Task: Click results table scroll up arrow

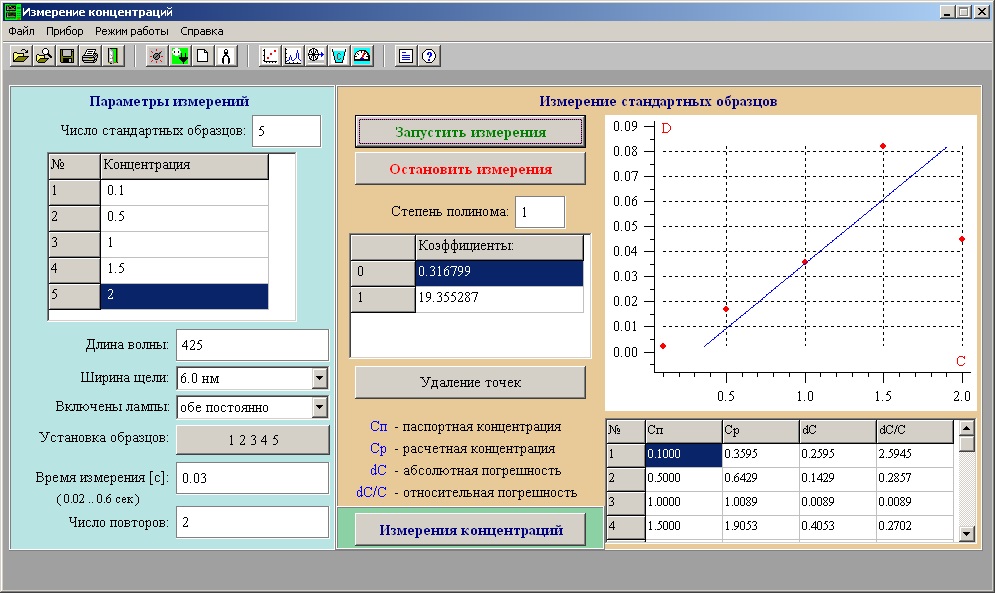Action: [966, 428]
